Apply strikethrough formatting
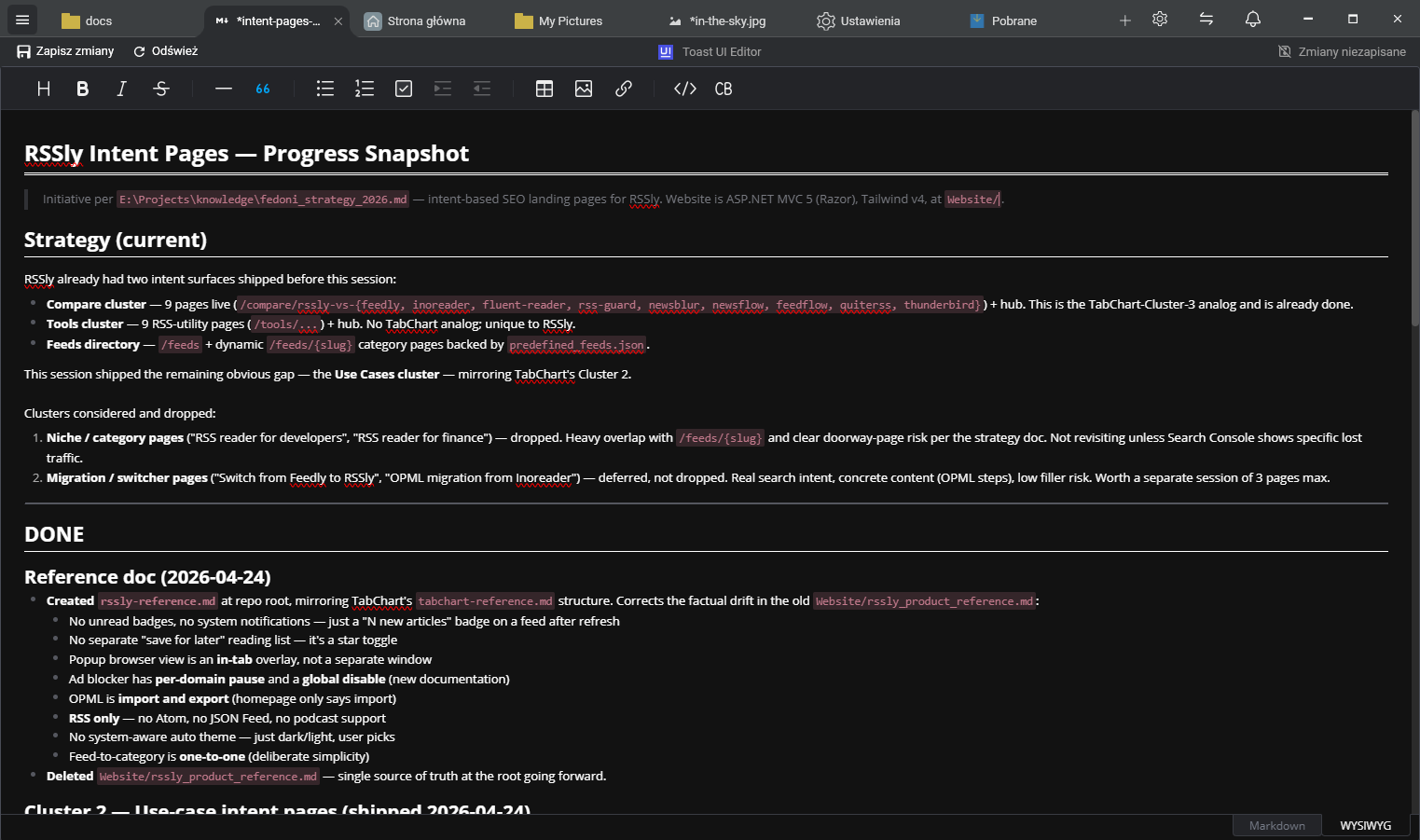 pos(161,89)
